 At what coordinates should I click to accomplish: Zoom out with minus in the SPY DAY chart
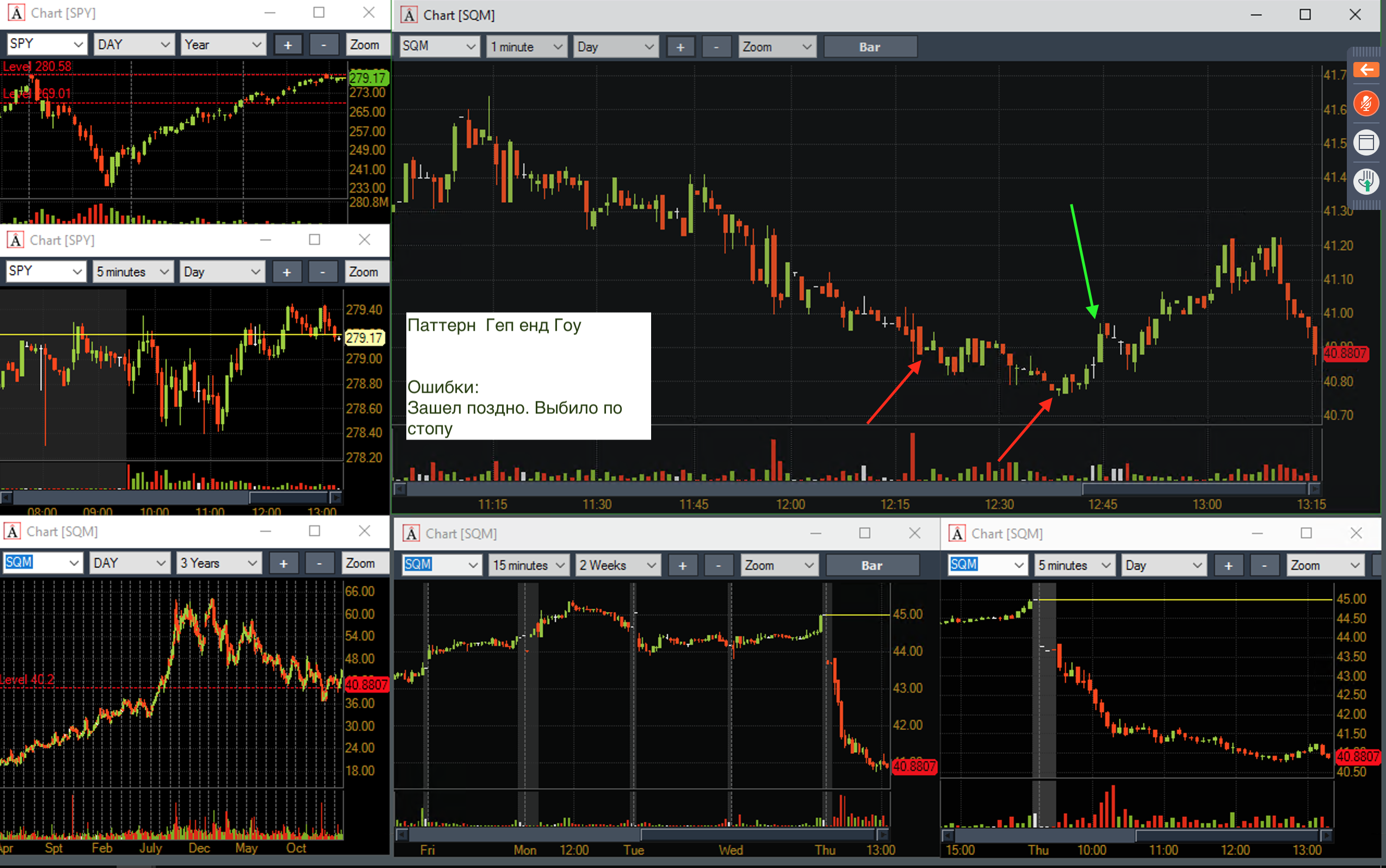point(324,45)
